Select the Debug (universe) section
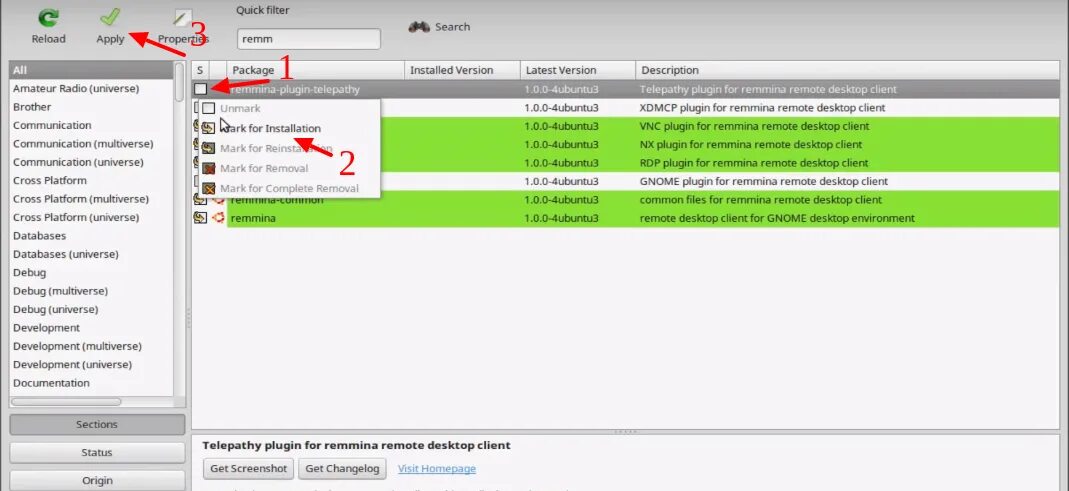Image resolution: width=1069 pixels, height=491 pixels. pos(91,310)
